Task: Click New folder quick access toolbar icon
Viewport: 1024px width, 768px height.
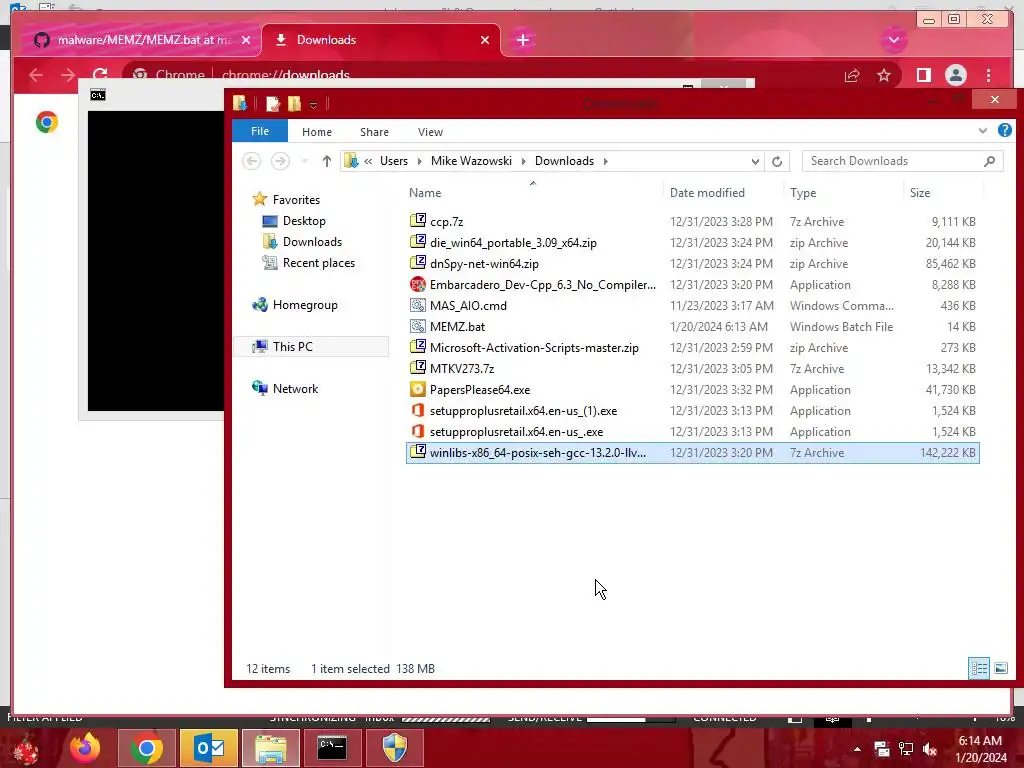Action: (295, 103)
